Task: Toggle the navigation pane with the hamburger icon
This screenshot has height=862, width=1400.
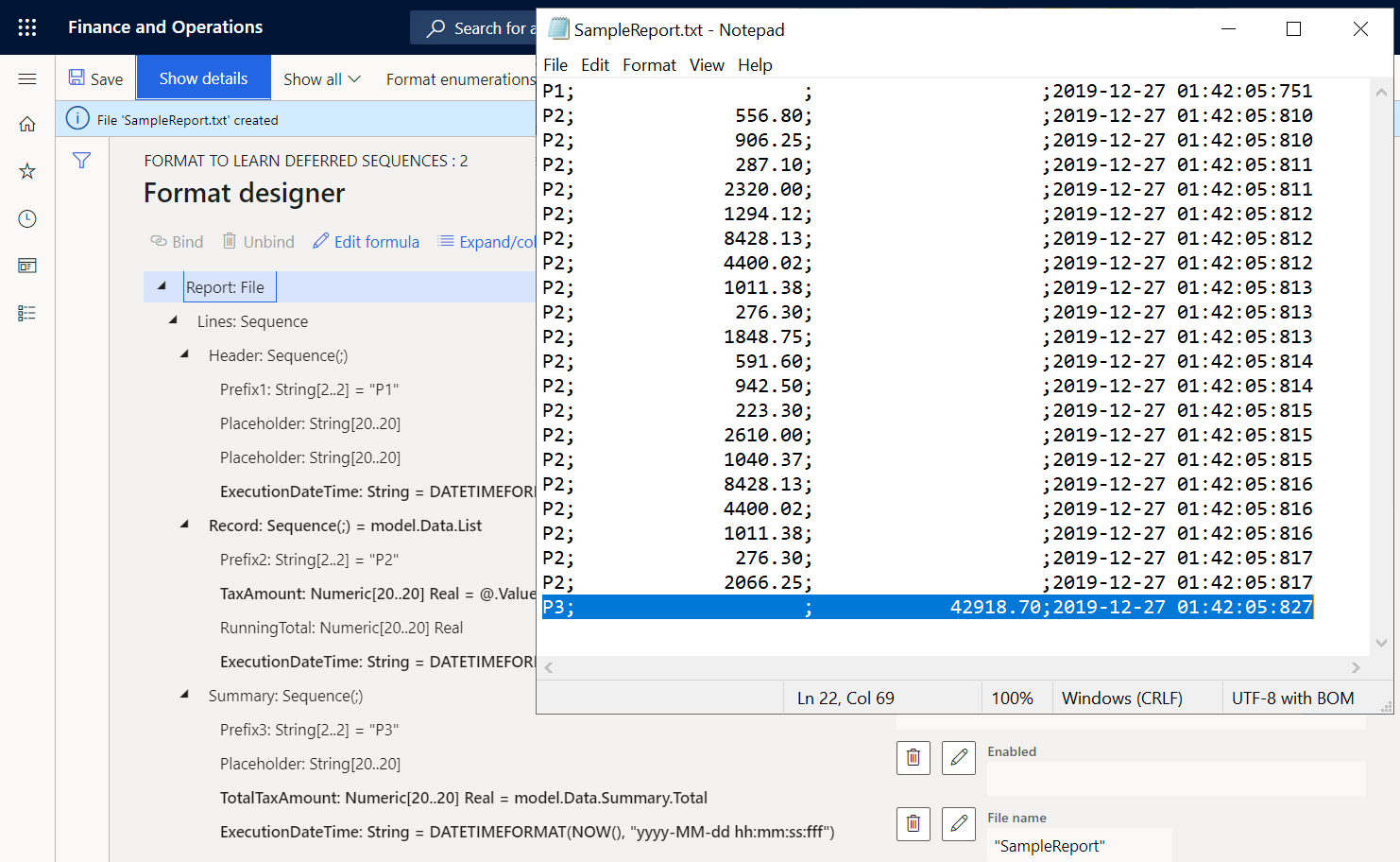Action: 26,78
